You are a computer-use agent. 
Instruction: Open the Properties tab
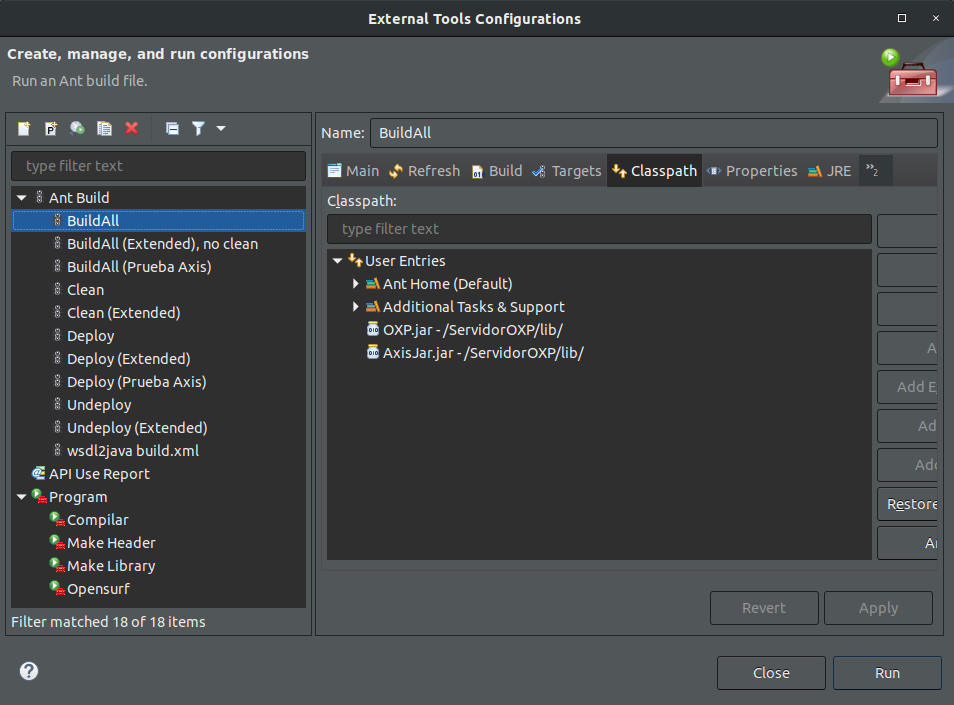click(x=752, y=171)
